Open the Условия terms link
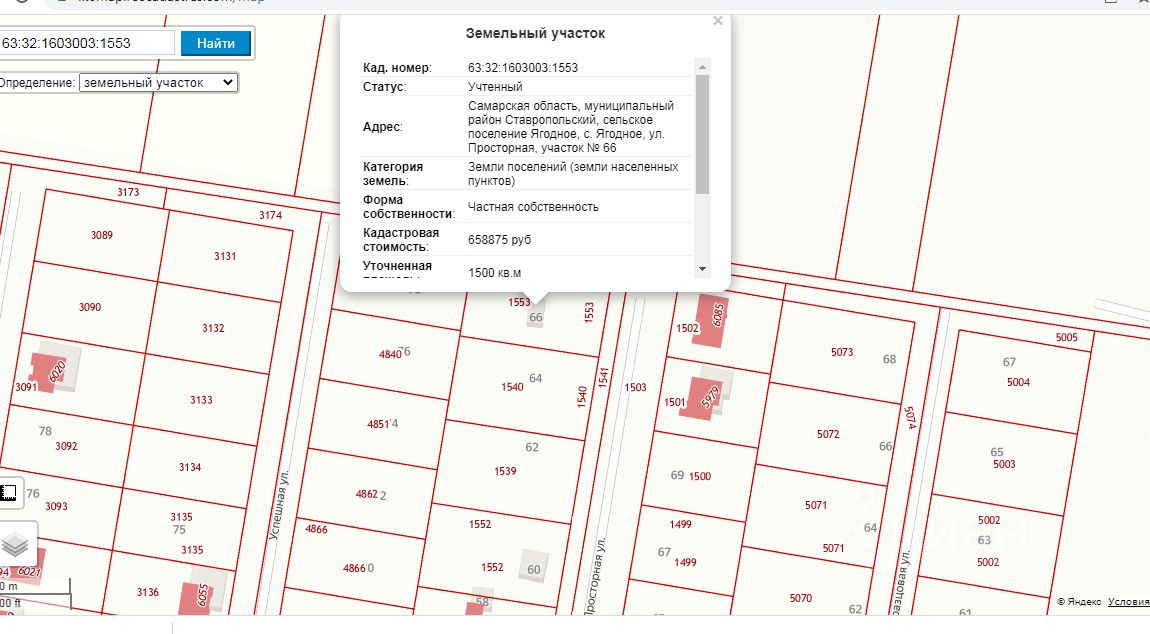 tap(1128, 602)
